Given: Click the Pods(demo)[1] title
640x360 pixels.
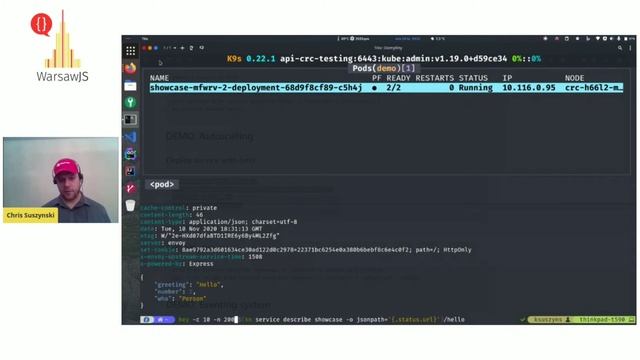Looking at the screenshot, I should 384,68.
